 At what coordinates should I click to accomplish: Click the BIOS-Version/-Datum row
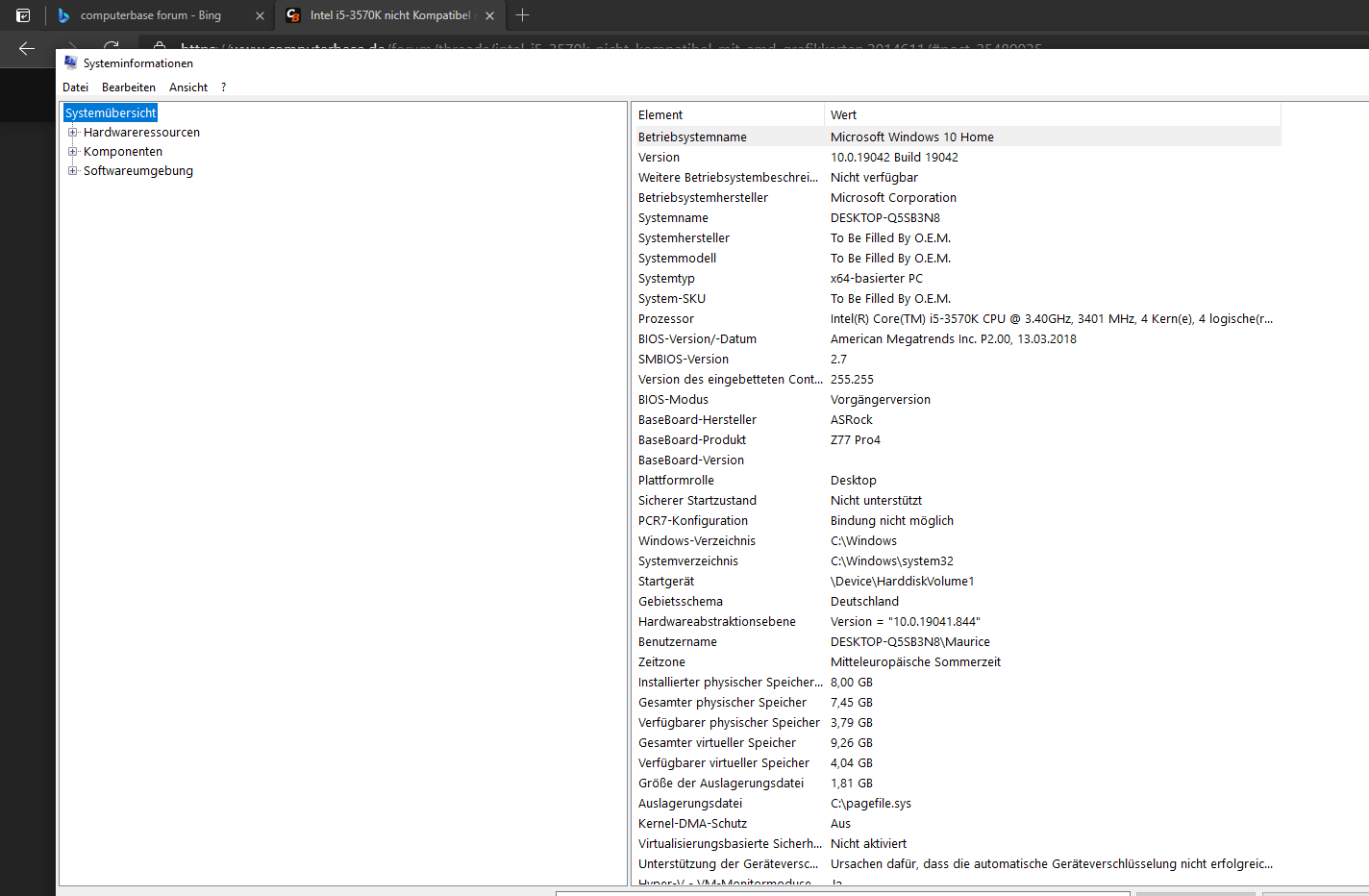coord(957,339)
